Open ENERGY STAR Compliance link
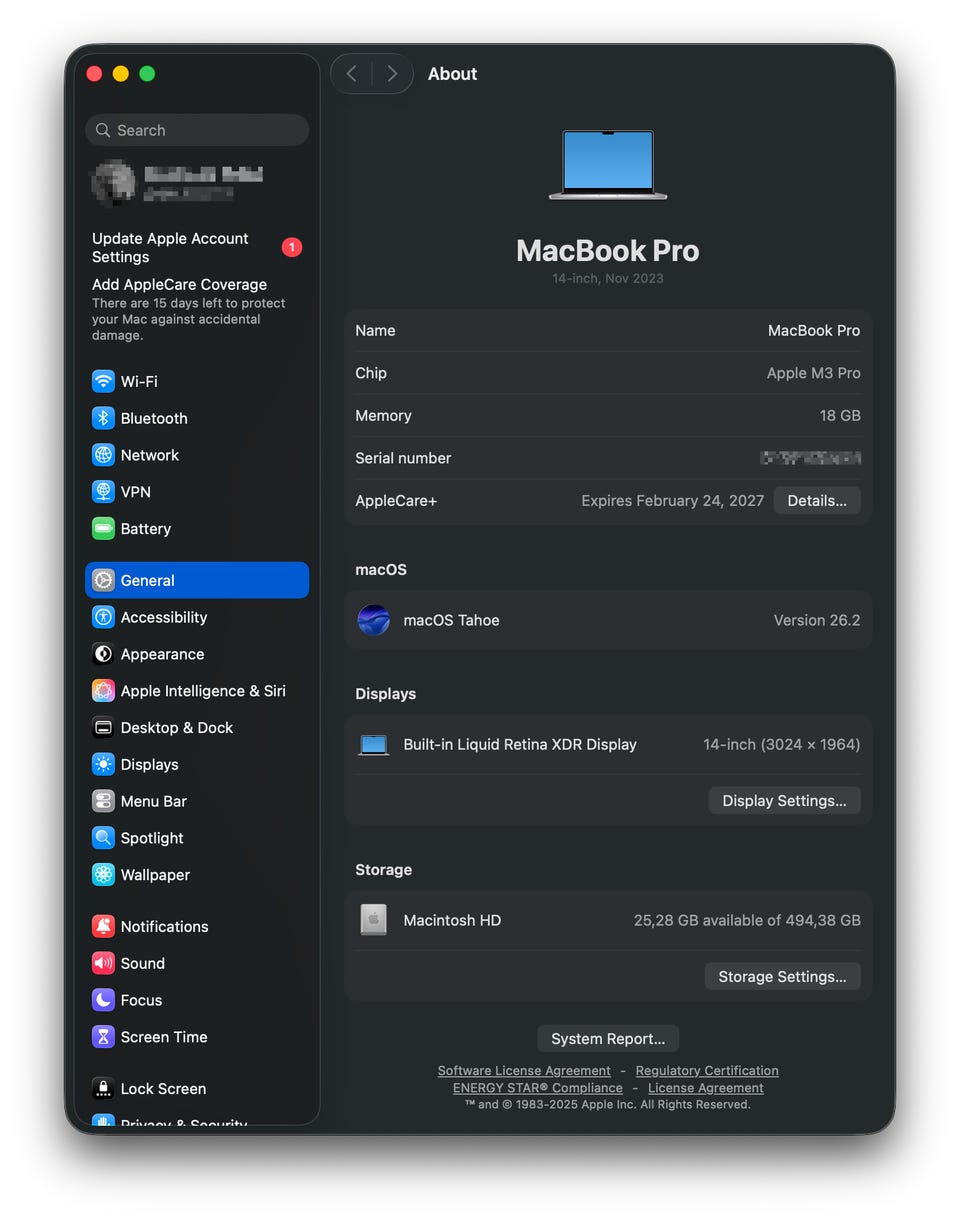 (x=538, y=1088)
